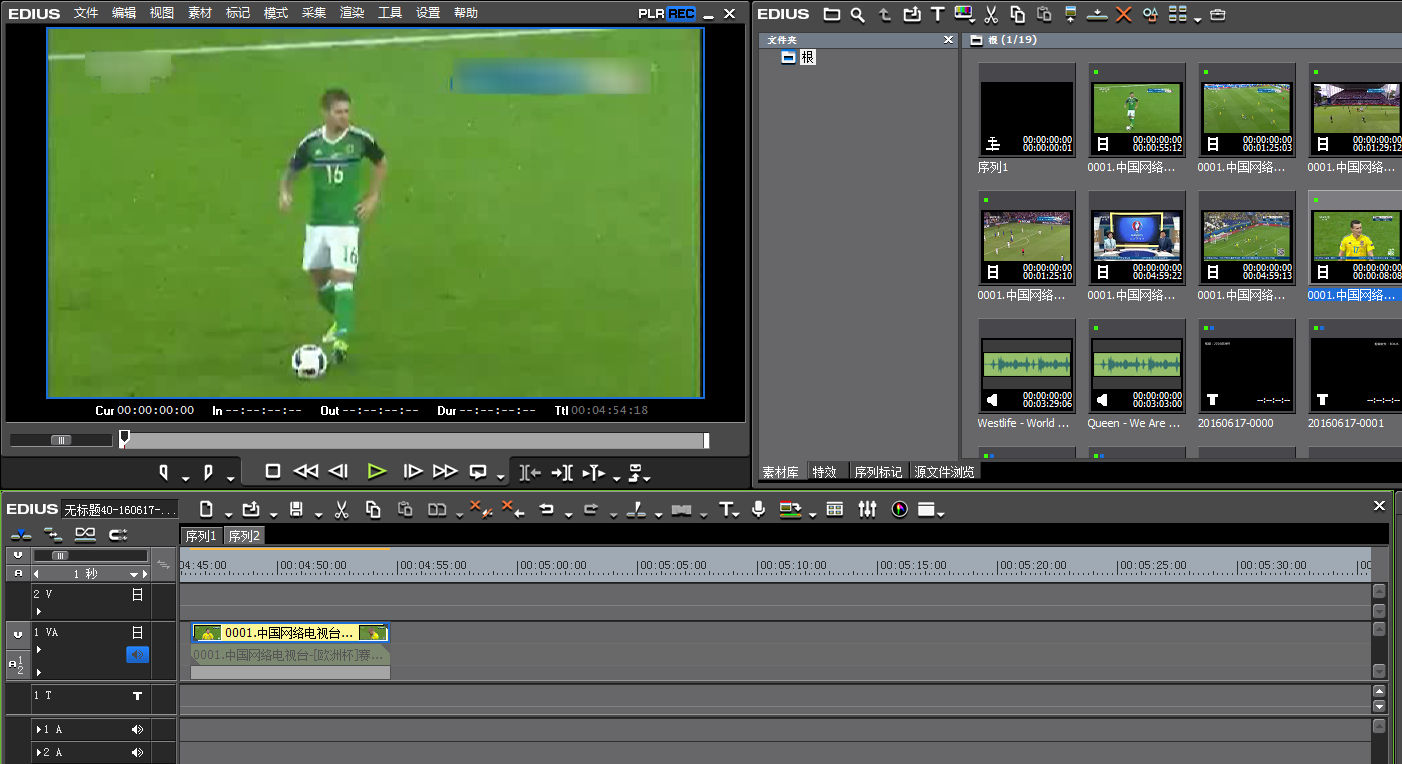Viewport: 1402px width, 764px height.
Task: Open the loop playback dropdown arrow
Action: click(x=501, y=478)
